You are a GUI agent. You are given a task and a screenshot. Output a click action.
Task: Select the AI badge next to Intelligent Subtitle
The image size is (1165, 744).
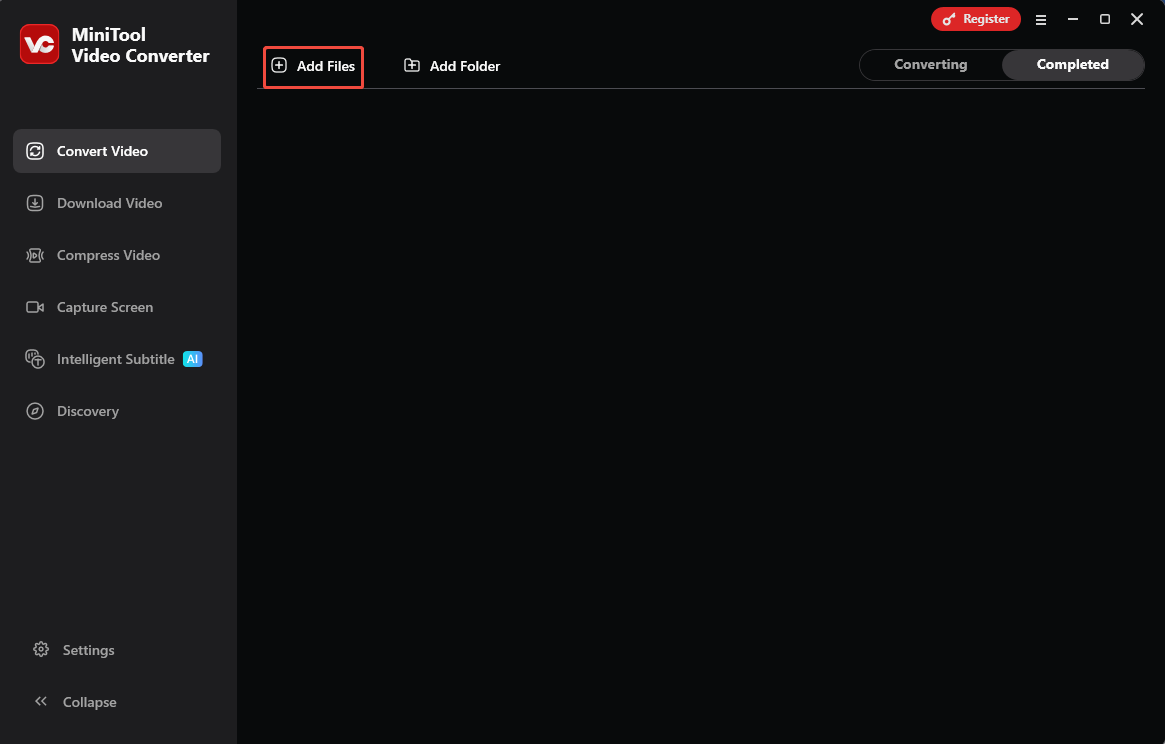coord(192,359)
